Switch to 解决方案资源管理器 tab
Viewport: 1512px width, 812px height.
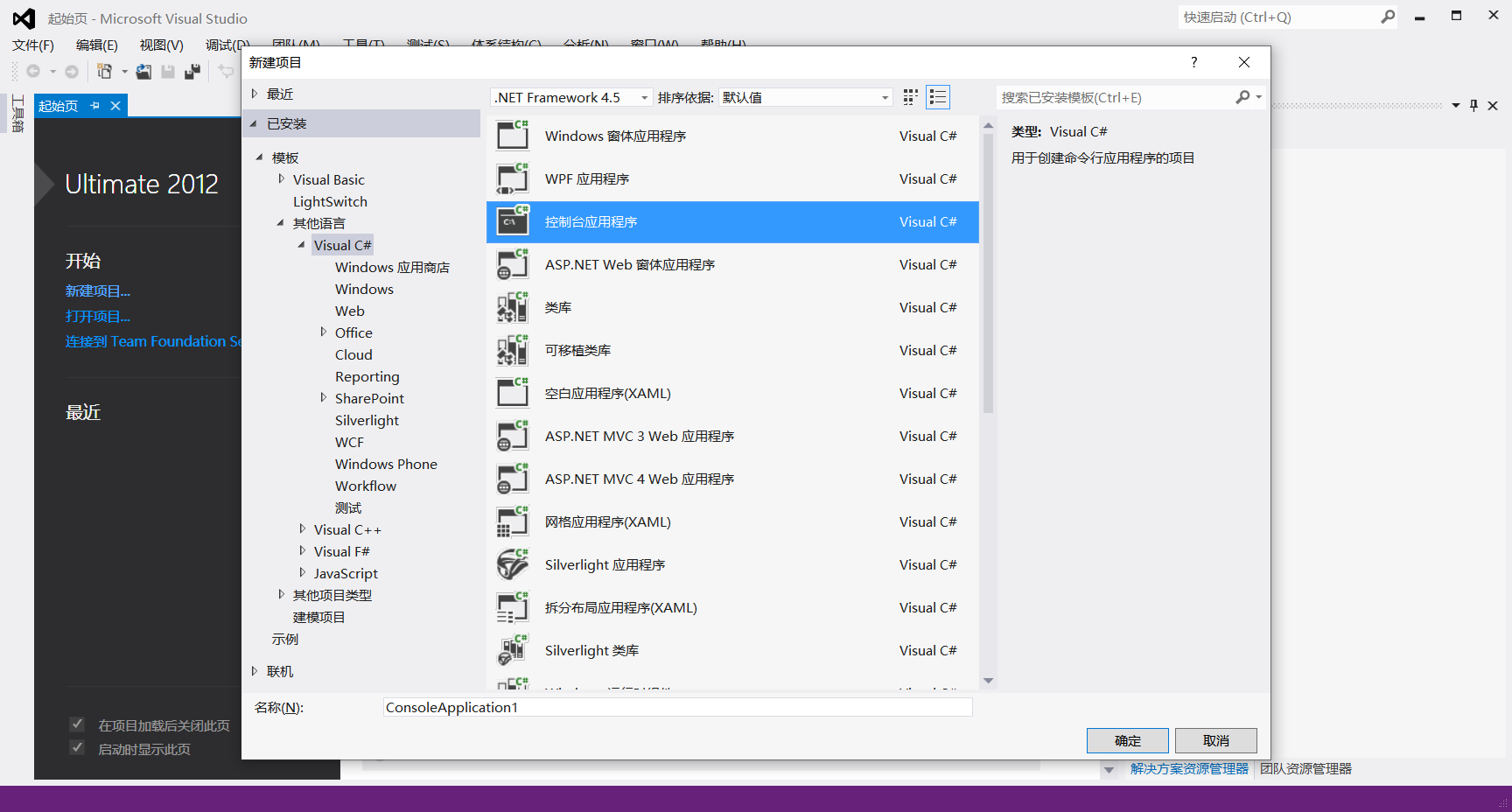click(1189, 769)
